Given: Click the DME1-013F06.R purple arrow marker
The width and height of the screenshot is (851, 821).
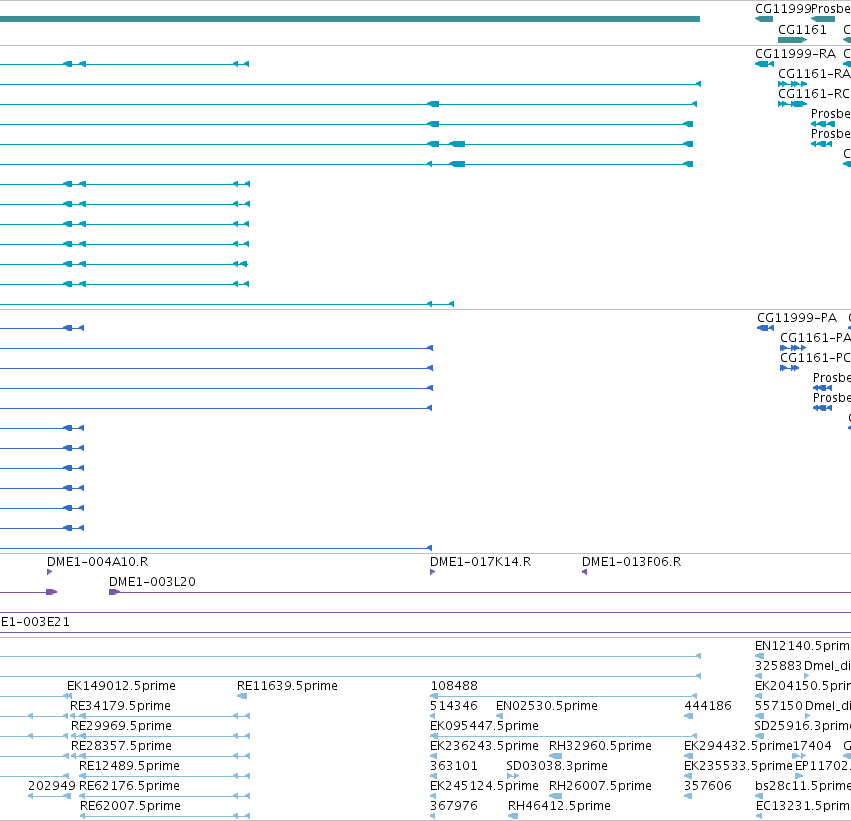Looking at the screenshot, I should click(585, 572).
